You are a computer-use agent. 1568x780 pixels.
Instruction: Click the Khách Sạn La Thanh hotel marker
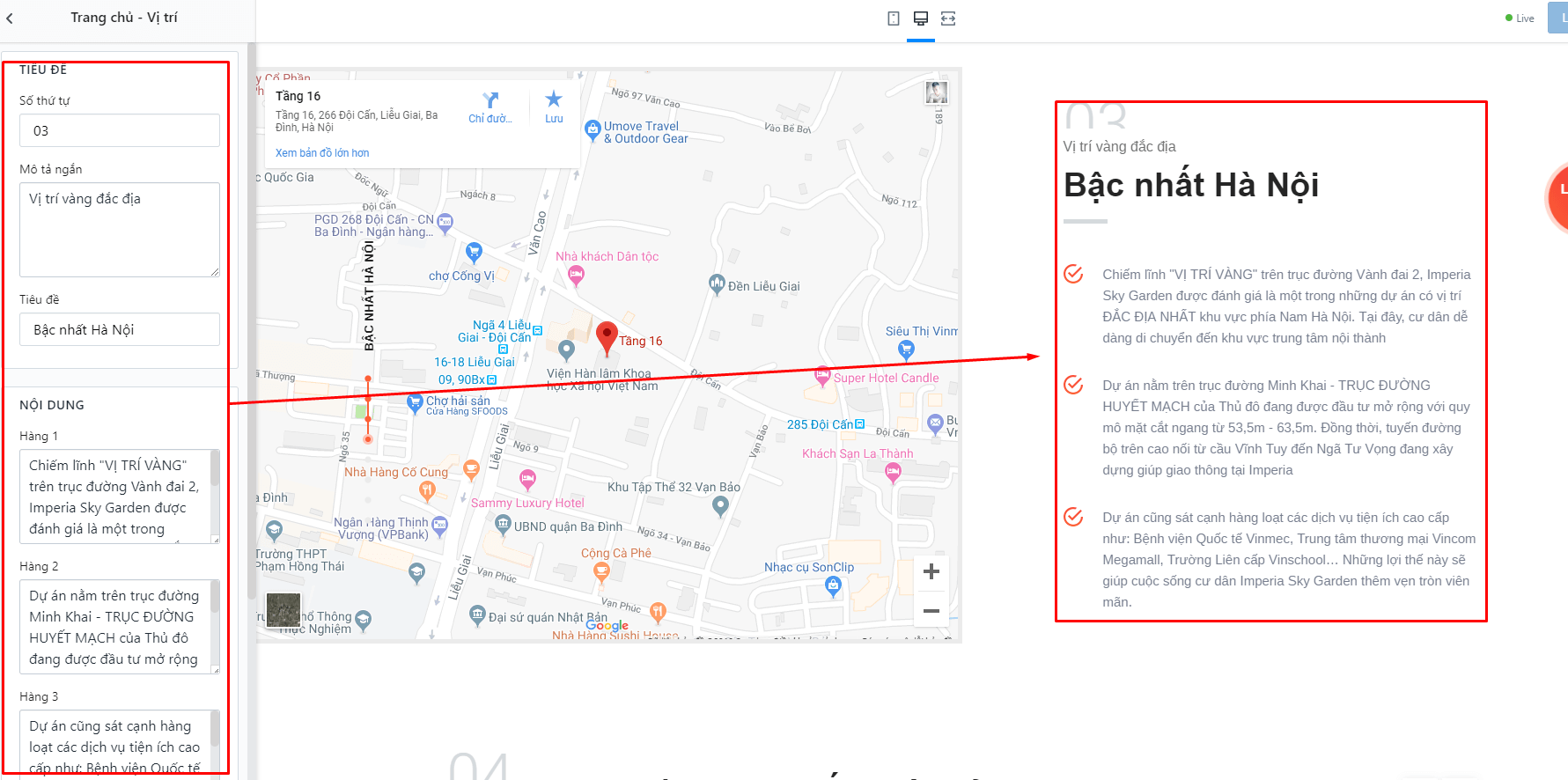(893, 473)
